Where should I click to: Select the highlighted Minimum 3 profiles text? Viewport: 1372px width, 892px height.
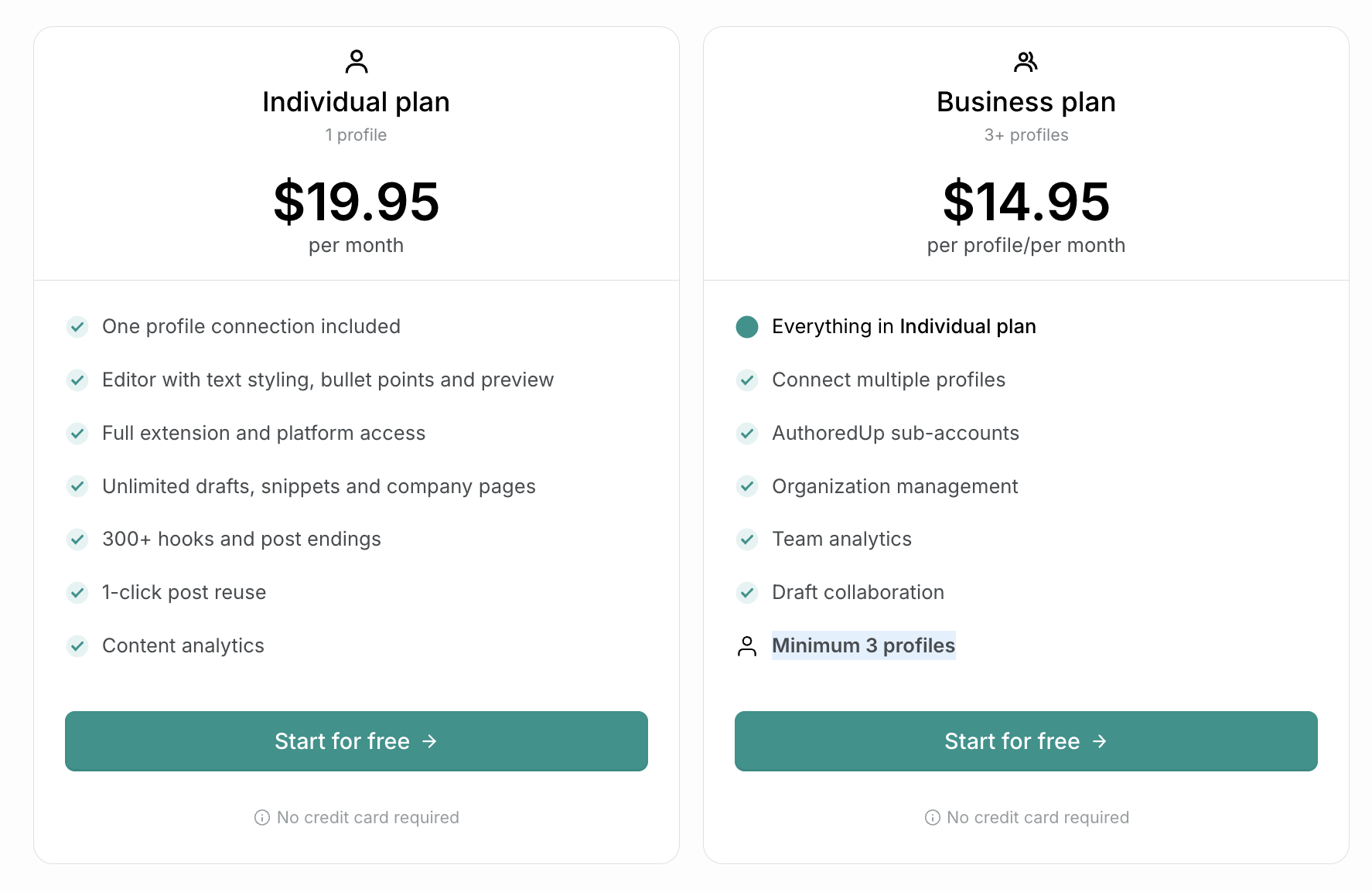coord(864,645)
